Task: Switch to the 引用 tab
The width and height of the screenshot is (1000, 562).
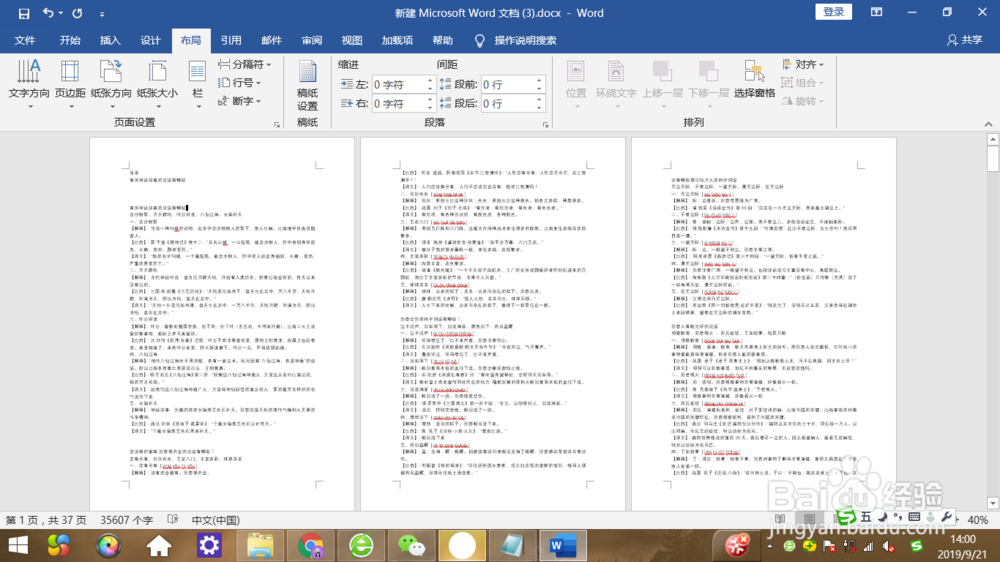Action: pyautogui.click(x=230, y=40)
